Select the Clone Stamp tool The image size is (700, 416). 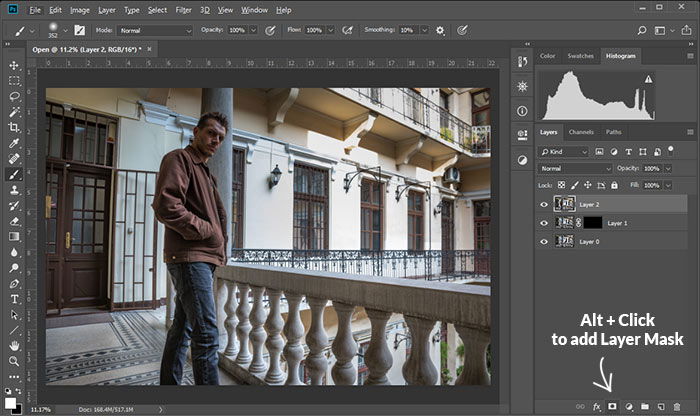(x=14, y=190)
